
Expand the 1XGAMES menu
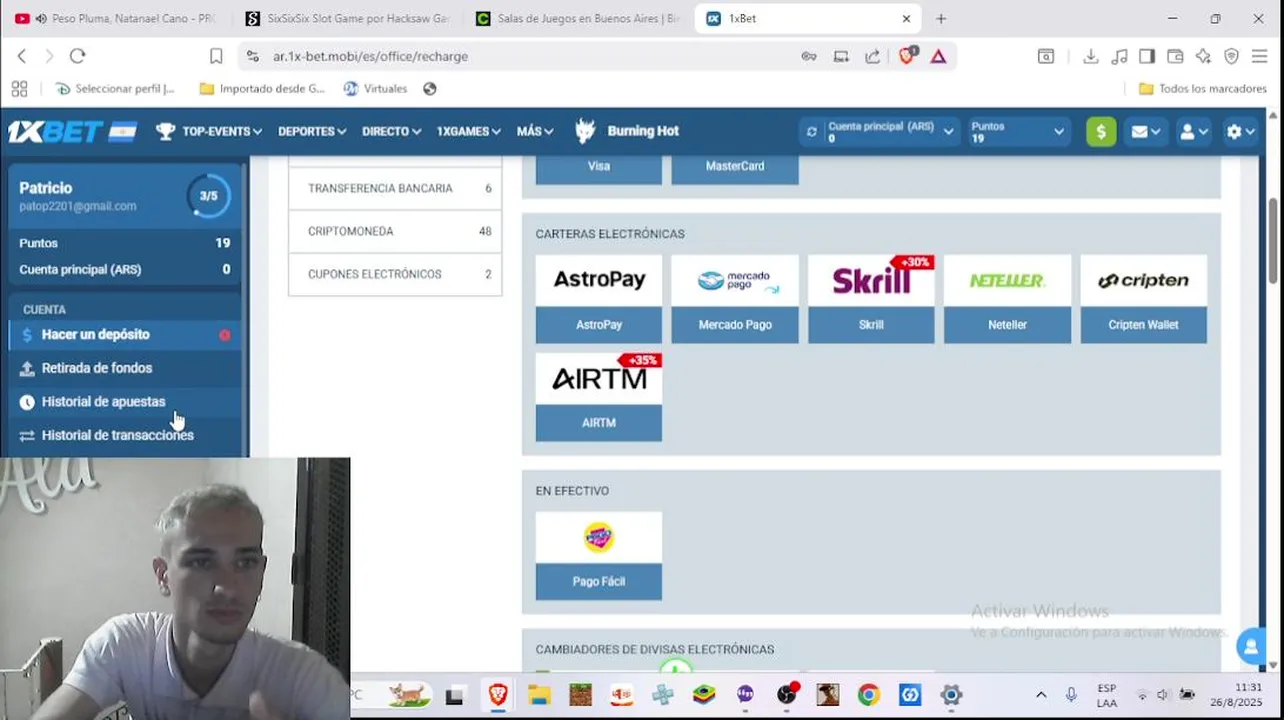click(468, 131)
